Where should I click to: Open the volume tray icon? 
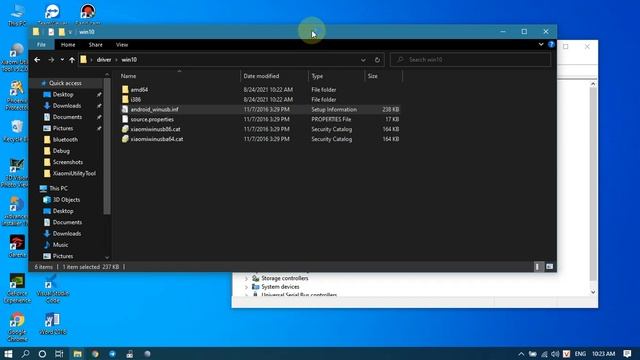click(555, 354)
